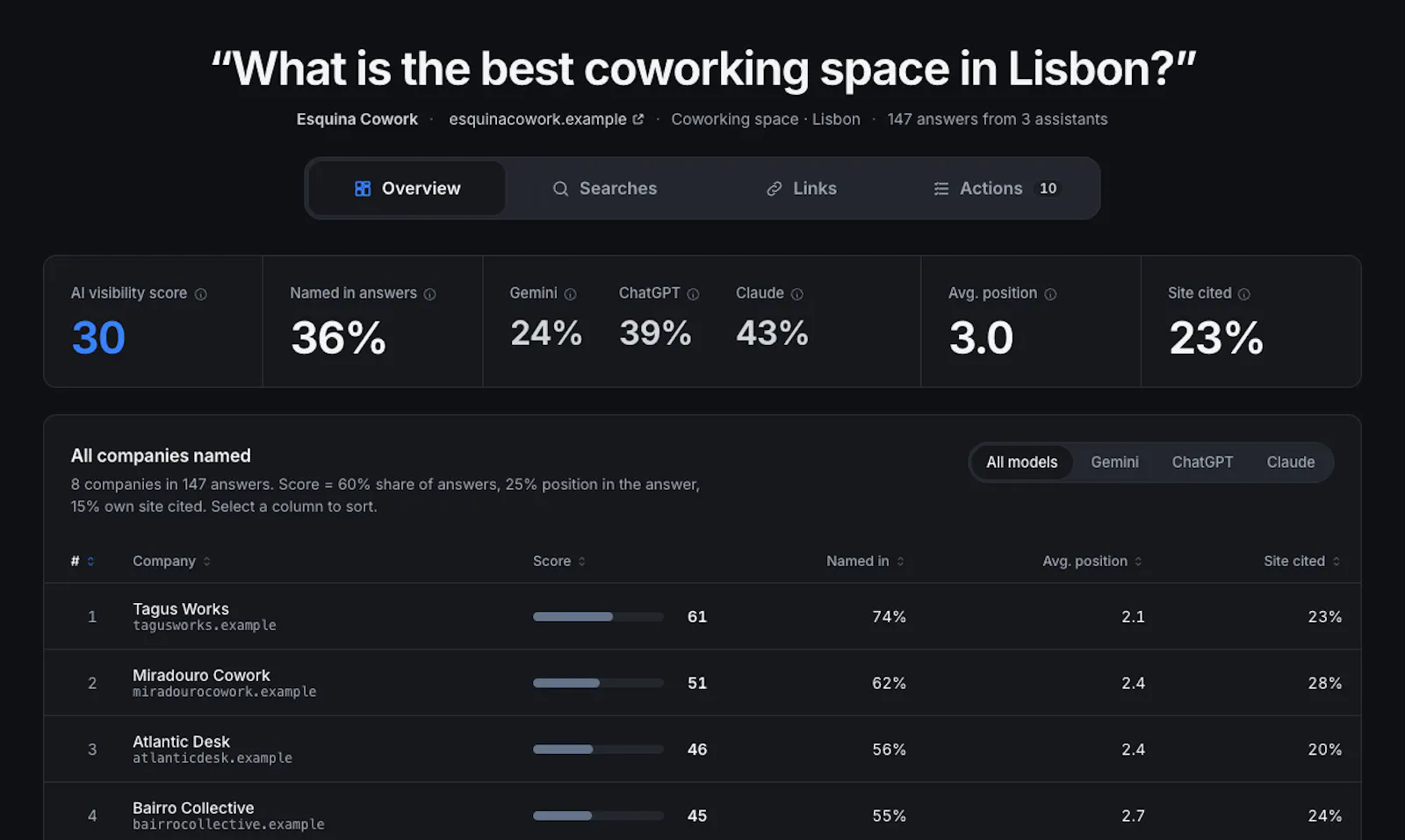Switch company filter to Claude

pyautogui.click(x=1290, y=462)
